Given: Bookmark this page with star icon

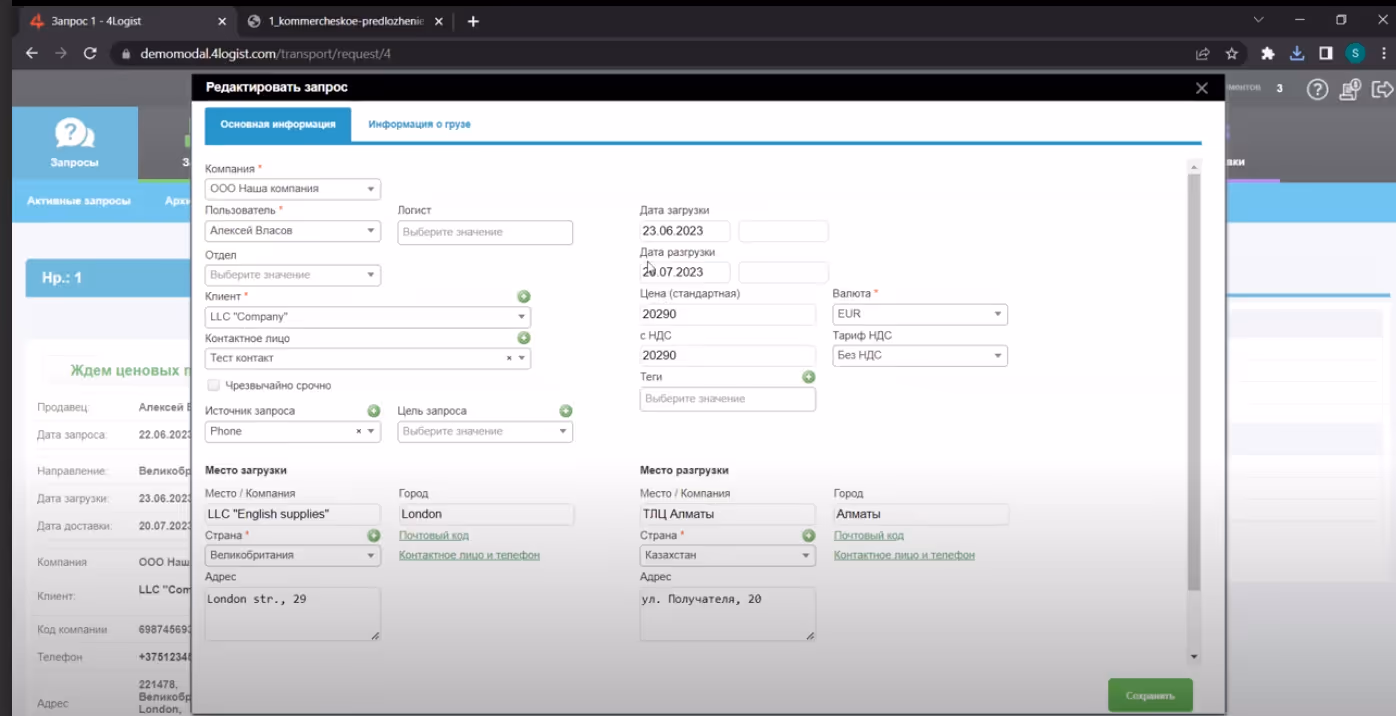Looking at the screenshot, I should 1232,53.
